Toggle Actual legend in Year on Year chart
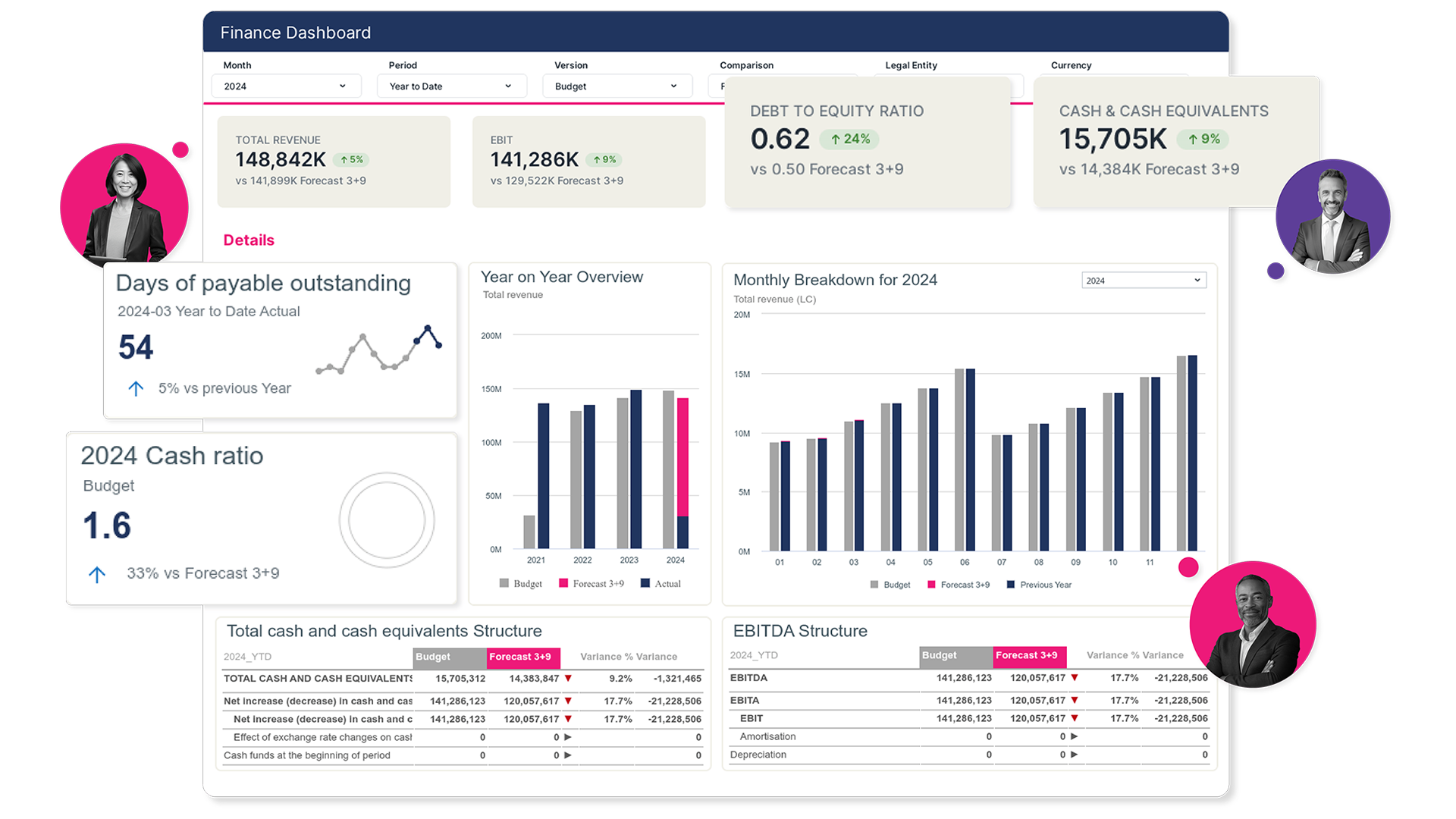 [661, 584]
